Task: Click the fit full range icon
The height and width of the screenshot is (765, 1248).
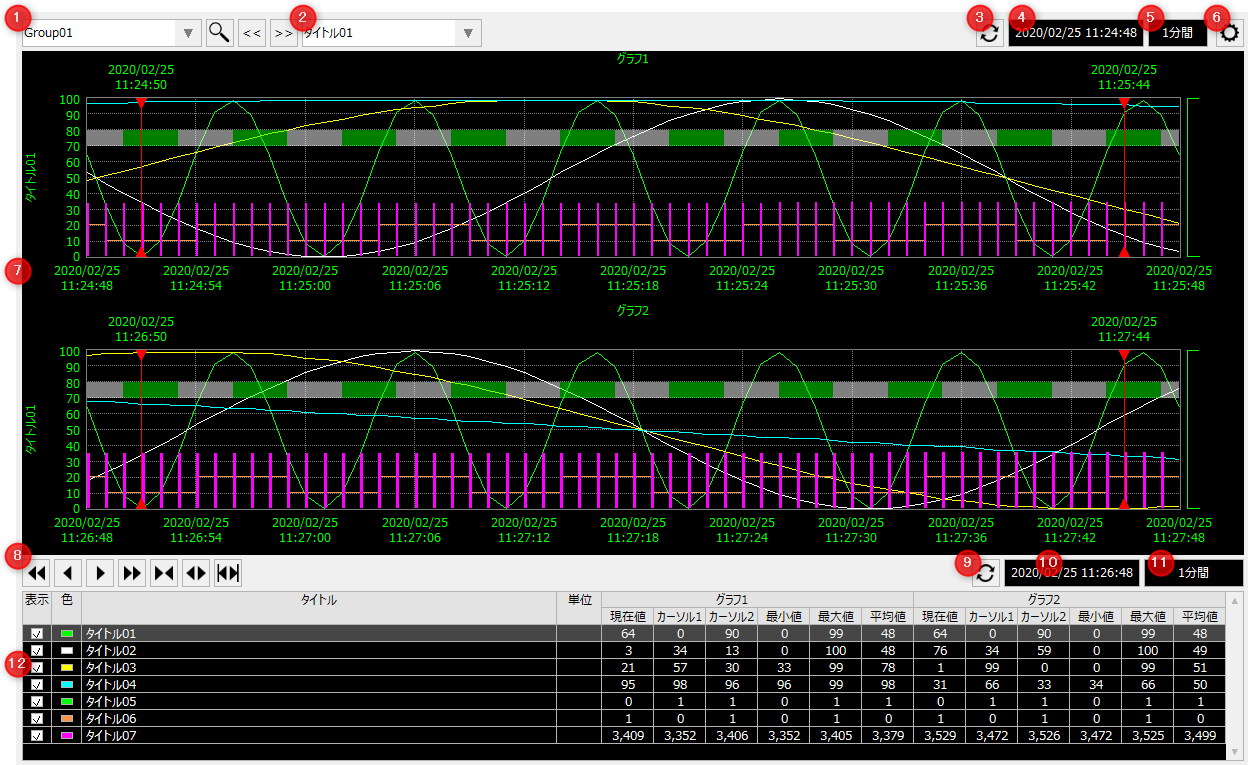Action: point(228,573)
